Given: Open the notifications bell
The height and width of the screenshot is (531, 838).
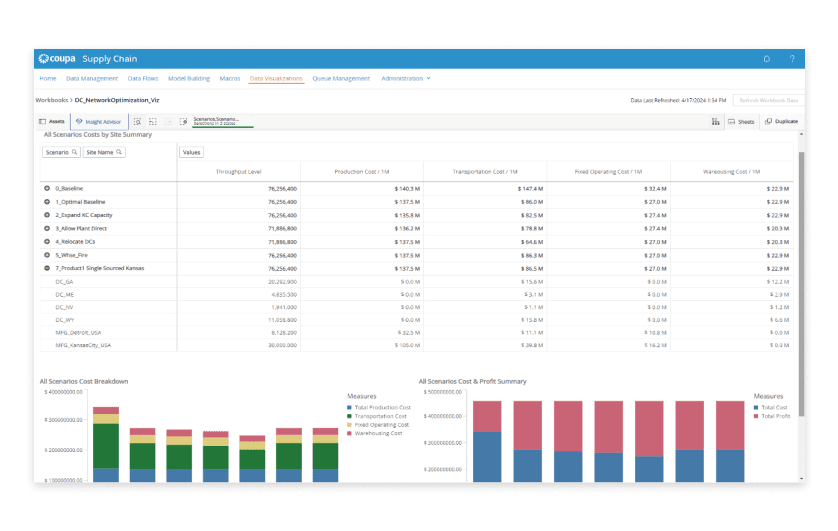Looking at the screenshot, I should (766, 59).
